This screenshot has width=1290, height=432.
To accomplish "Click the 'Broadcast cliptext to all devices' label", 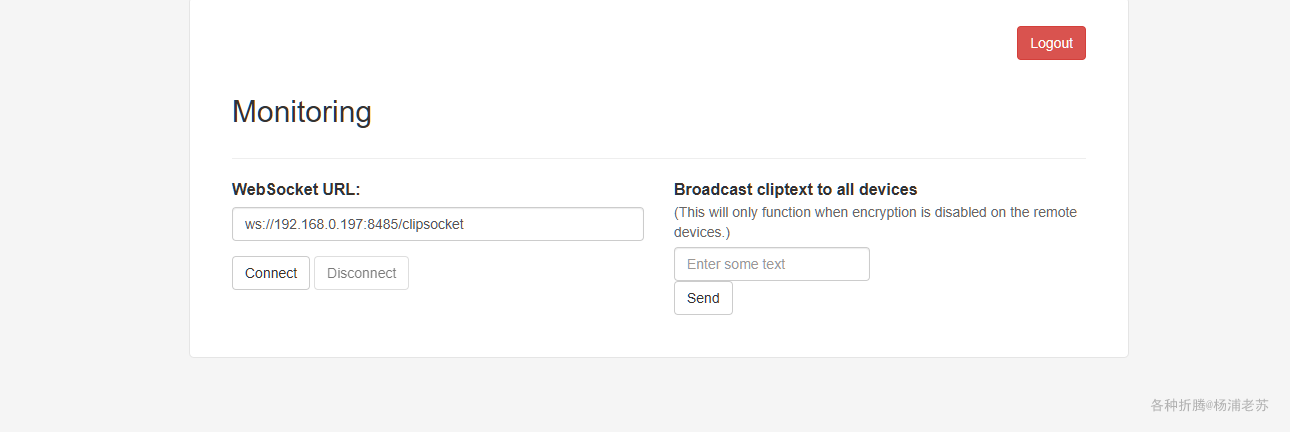I will 796,189.
